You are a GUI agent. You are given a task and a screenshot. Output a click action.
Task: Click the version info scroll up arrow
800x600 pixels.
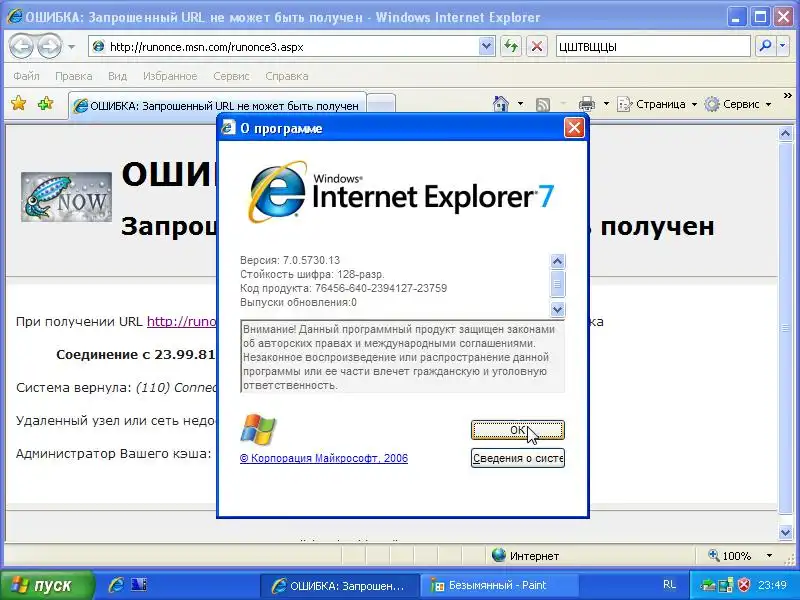pos(557,261)
